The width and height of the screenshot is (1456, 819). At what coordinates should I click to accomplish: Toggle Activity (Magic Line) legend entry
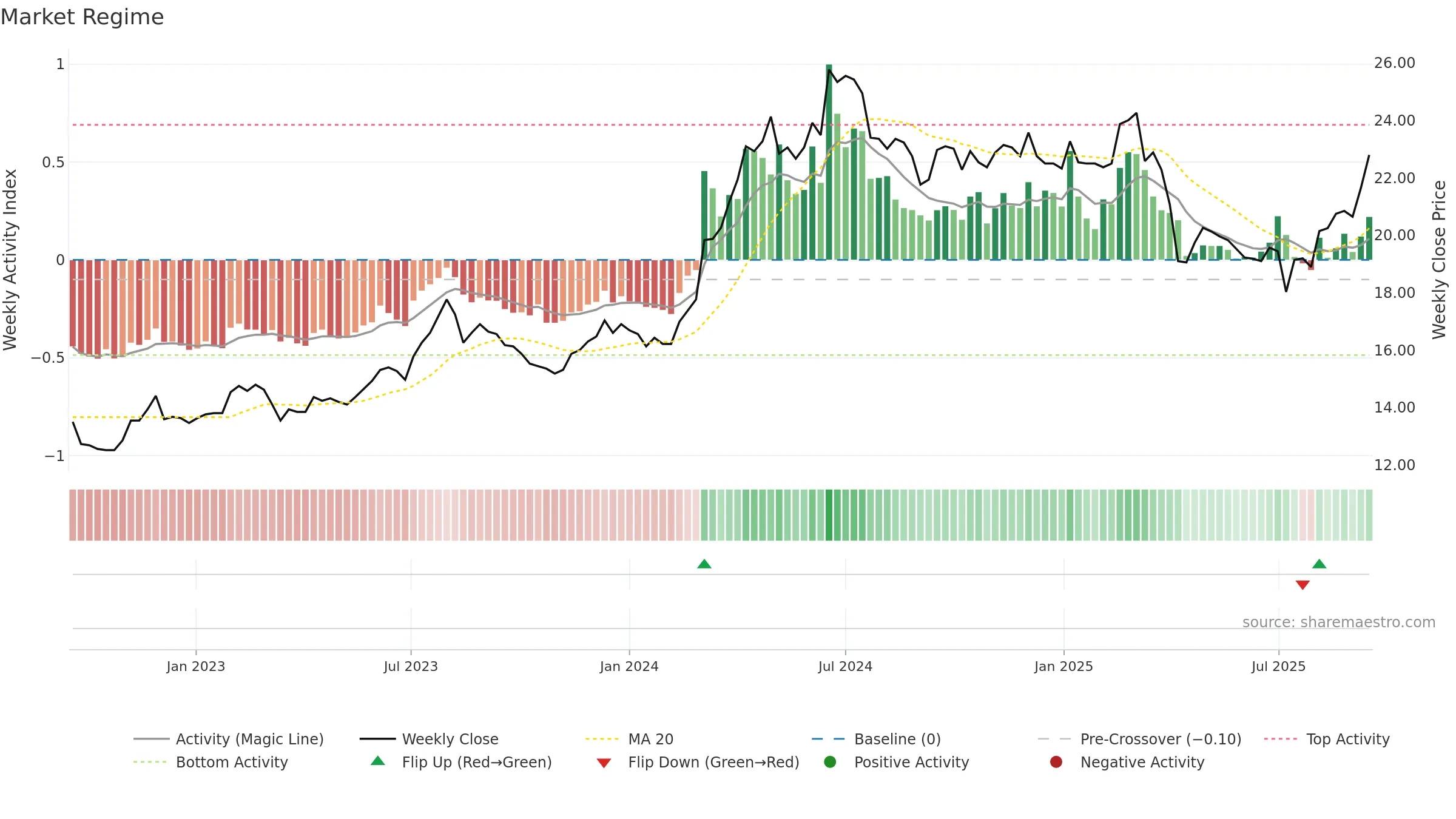click(228, 739)
